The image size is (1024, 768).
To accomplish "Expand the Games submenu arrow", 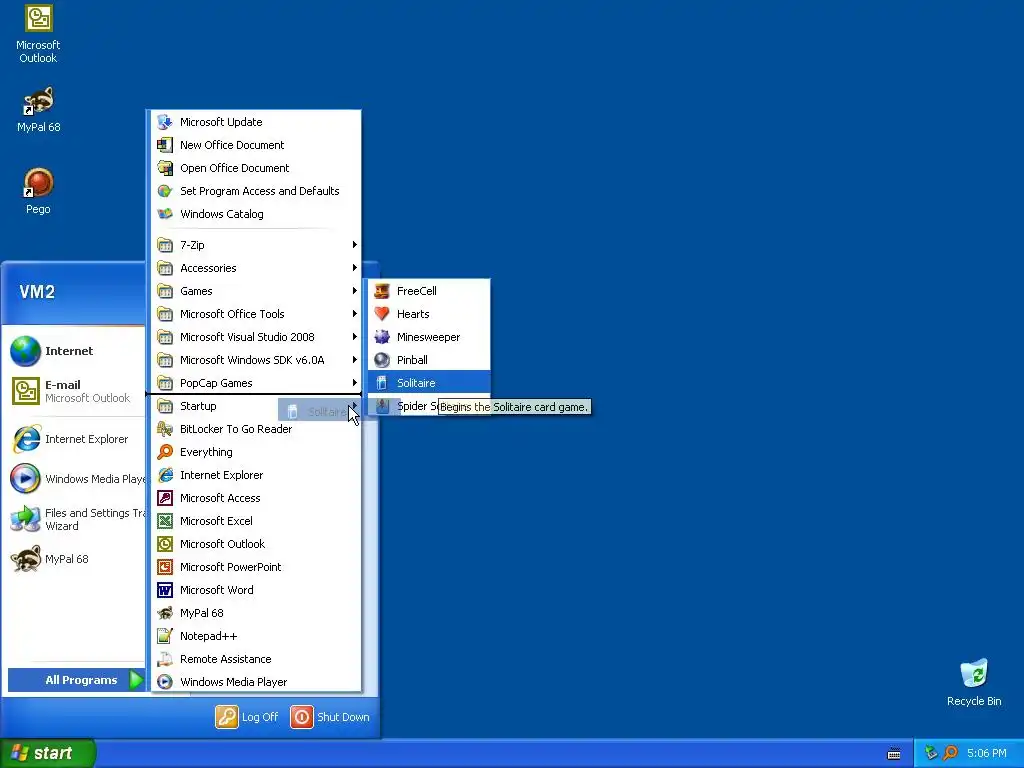I will coord(355,291).
